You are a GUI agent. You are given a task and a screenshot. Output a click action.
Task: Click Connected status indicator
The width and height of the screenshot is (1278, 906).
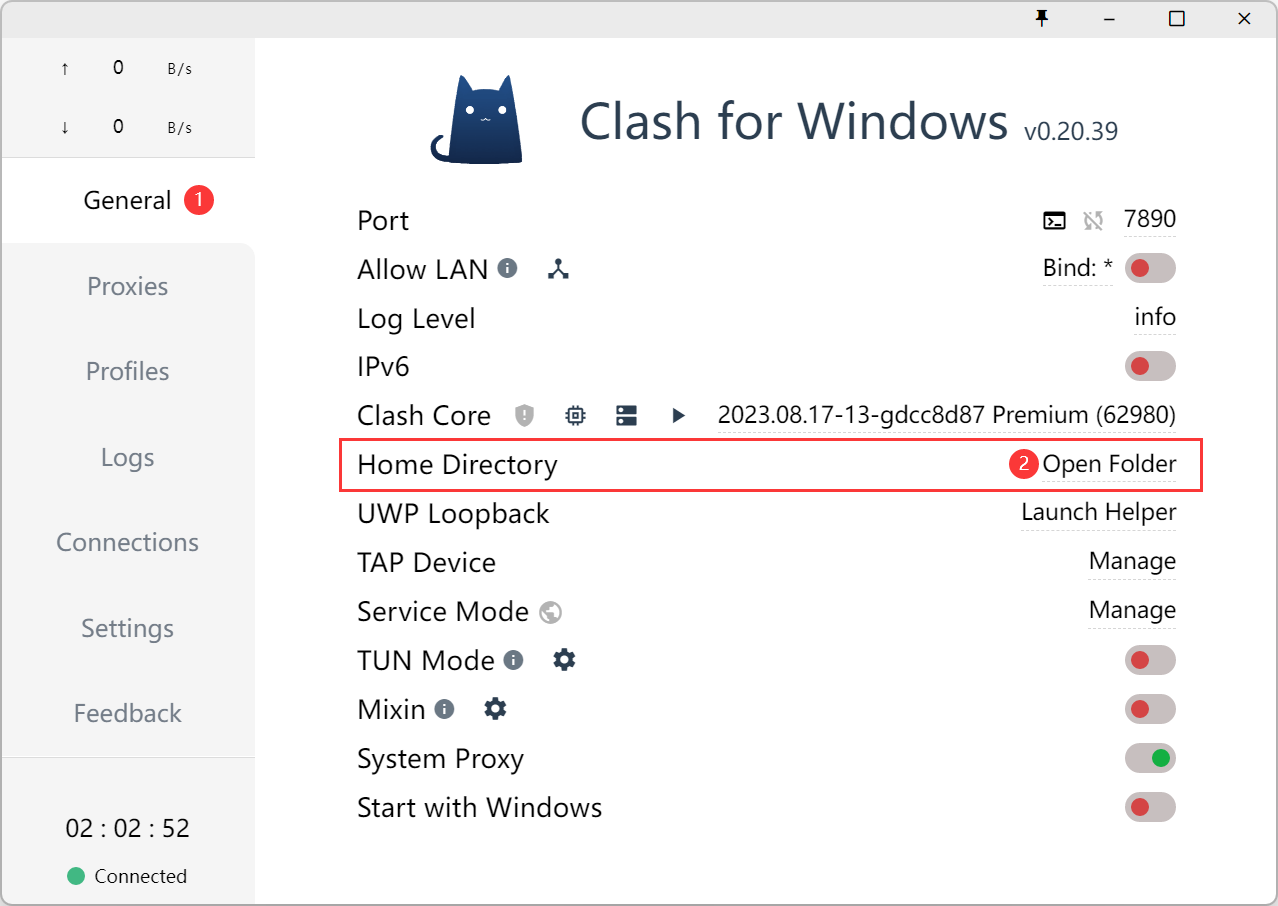pyautogui.click(x=127, y=876)
